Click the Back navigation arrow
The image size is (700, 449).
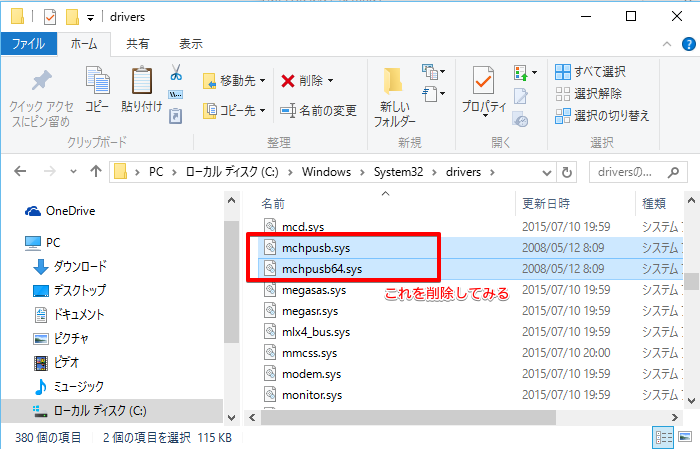(20, 171)
